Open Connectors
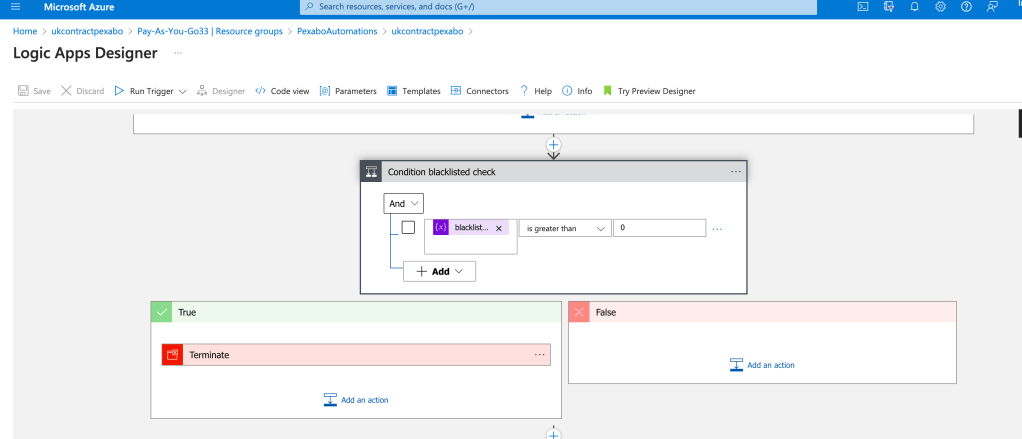 click(x=480, y=91)
